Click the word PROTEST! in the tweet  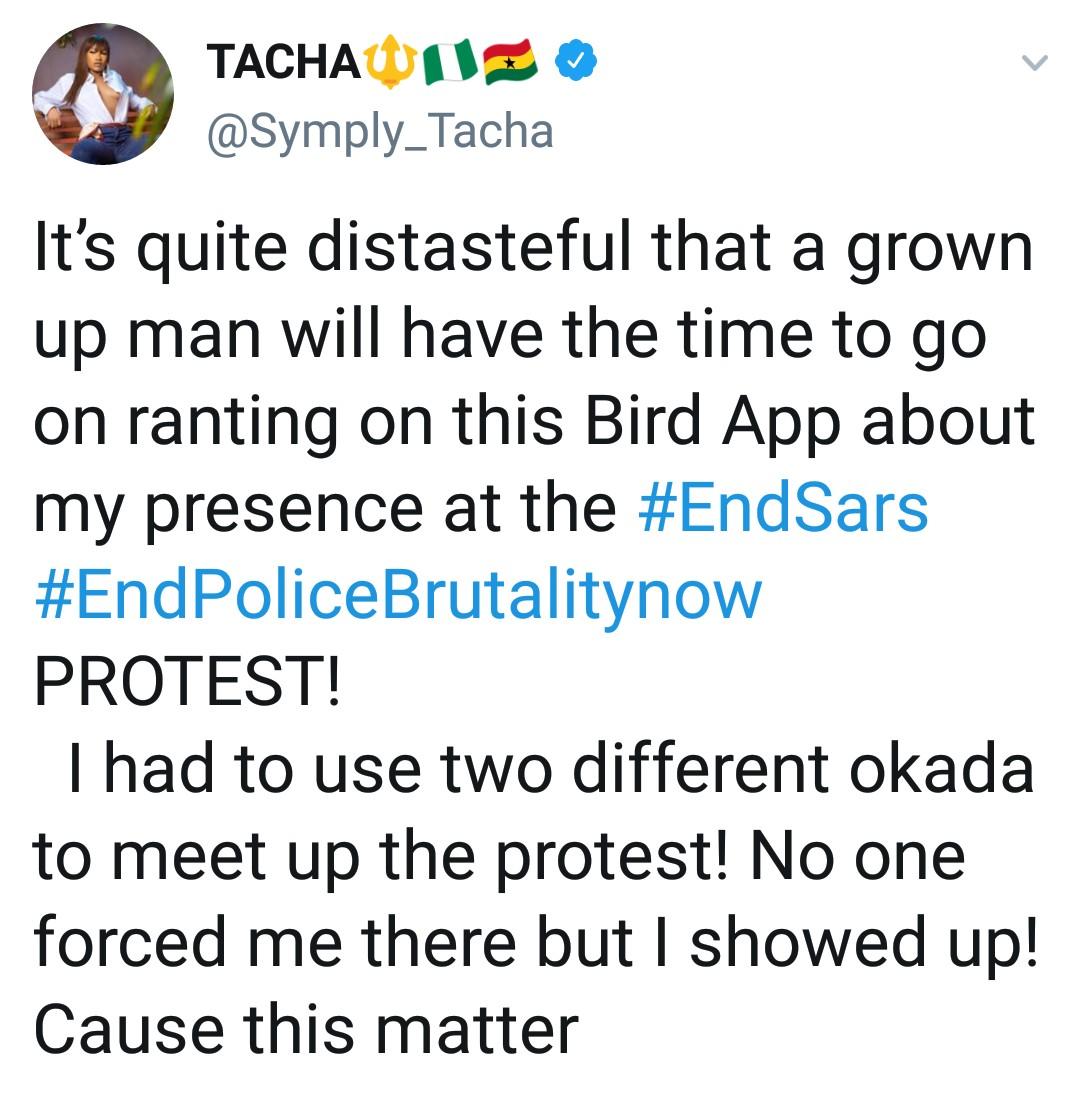(187, 681)
